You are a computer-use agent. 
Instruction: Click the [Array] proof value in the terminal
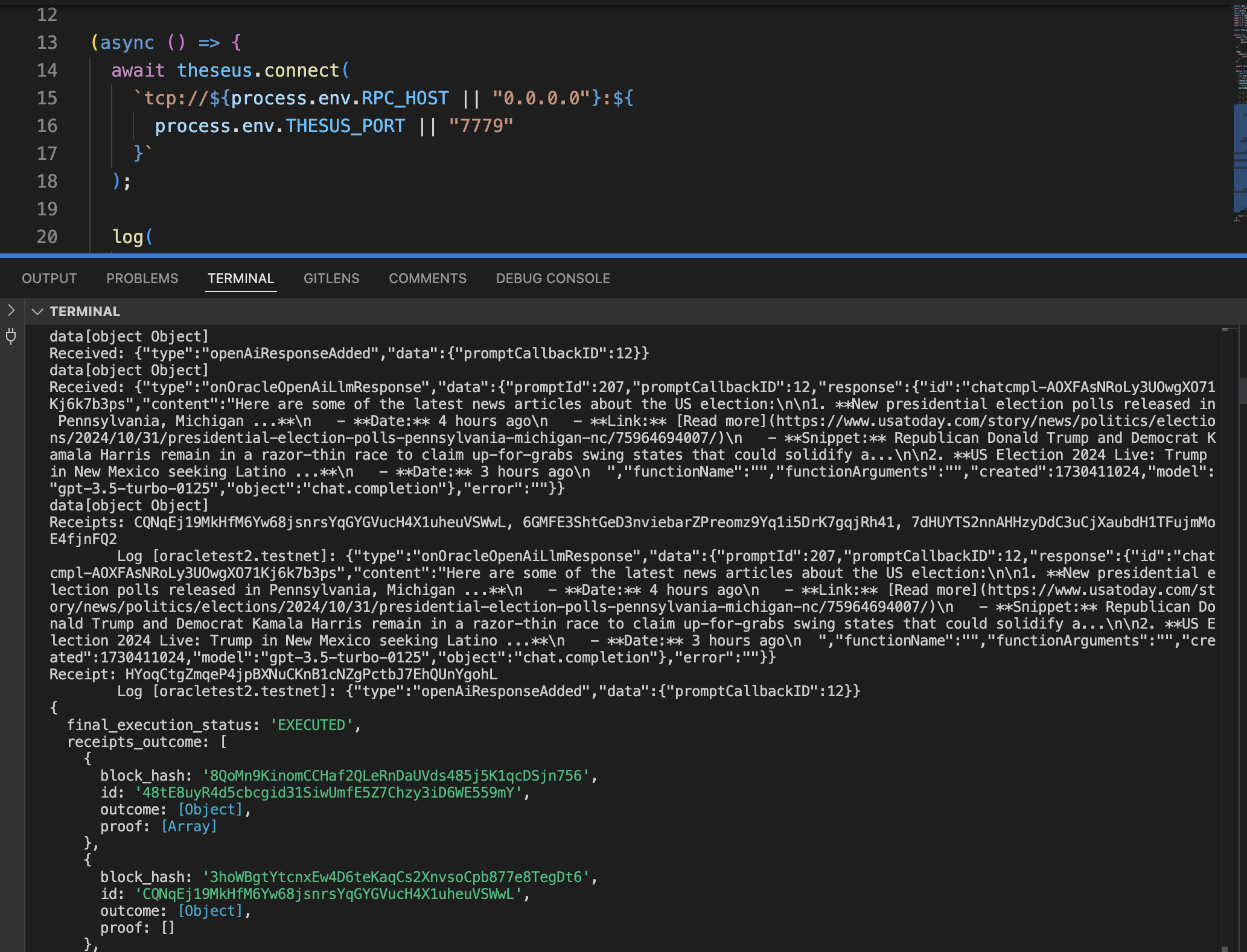[189, 827]
